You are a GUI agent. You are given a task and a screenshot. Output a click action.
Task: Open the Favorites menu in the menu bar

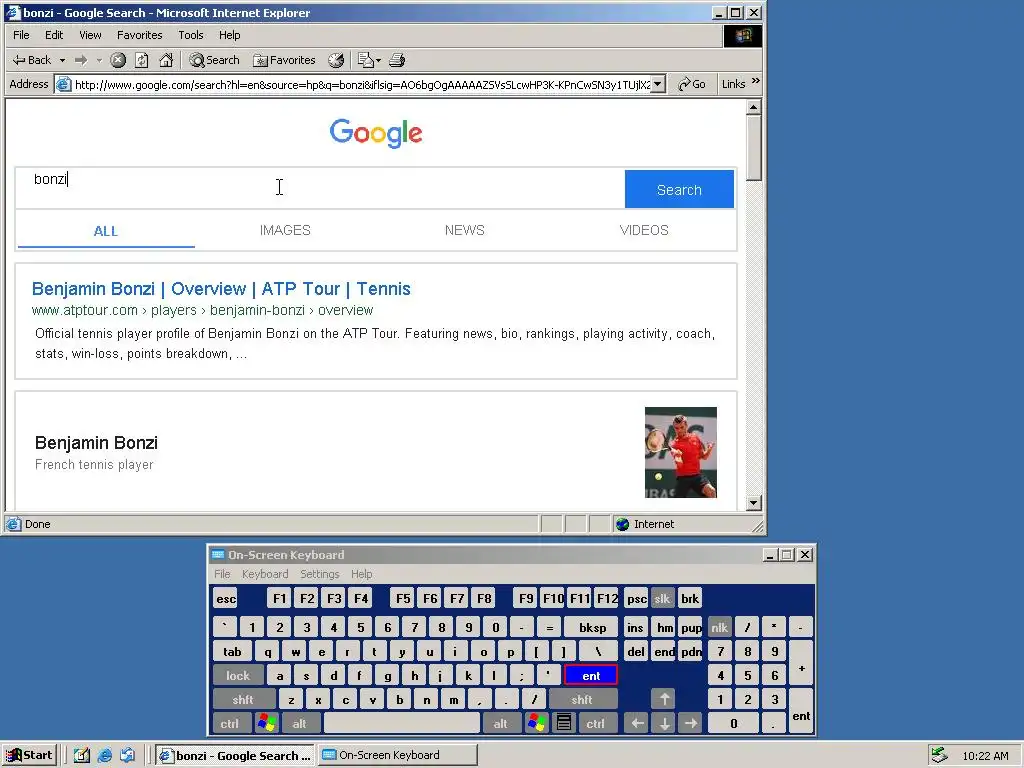[139, 35]
